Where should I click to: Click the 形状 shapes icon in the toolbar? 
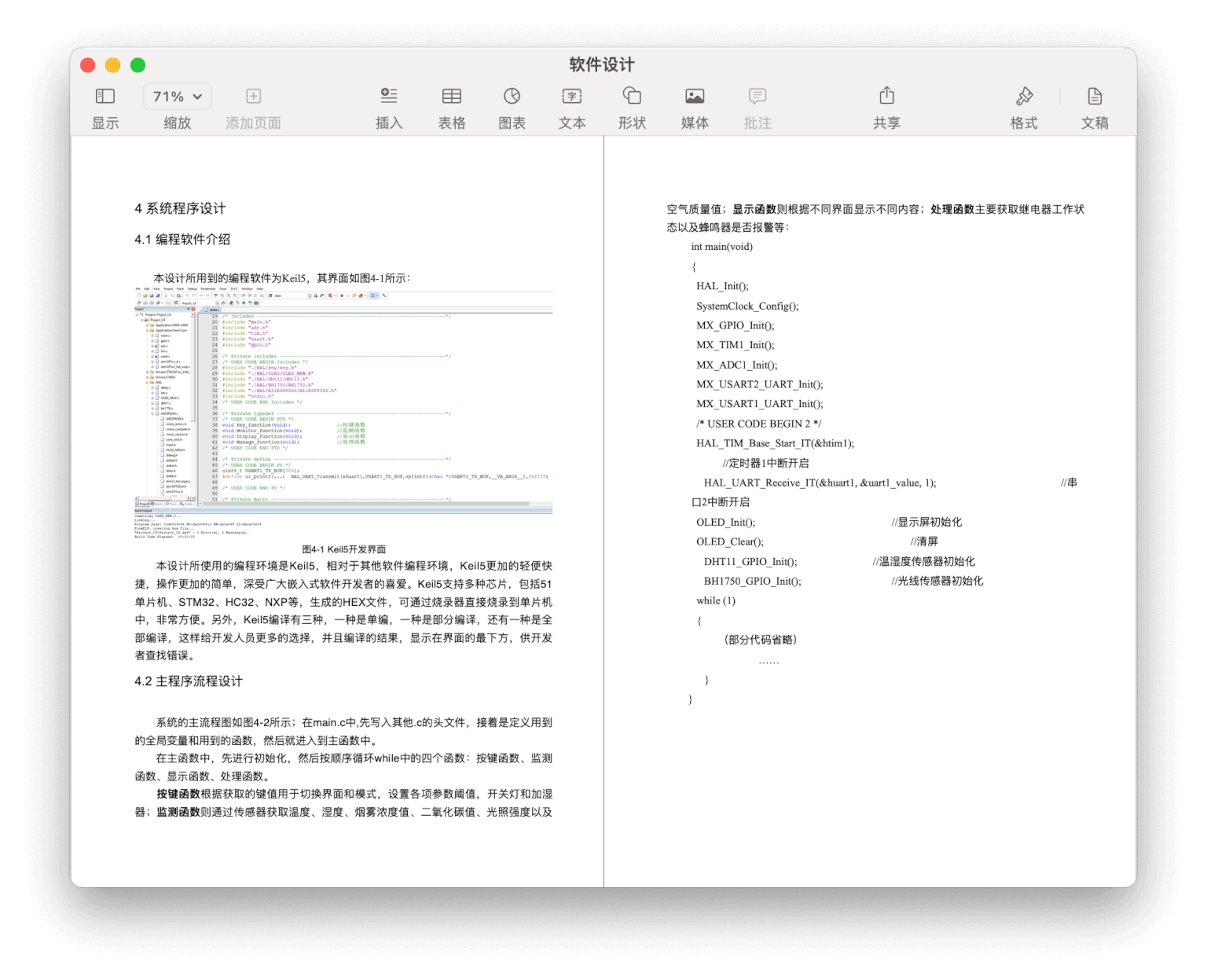point(632,106)
